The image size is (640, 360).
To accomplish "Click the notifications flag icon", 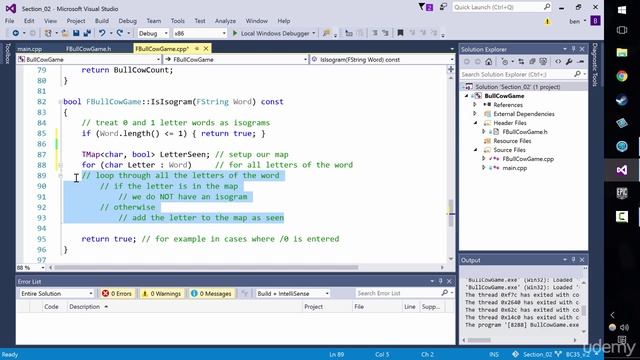I will click(x=426, y=7).
